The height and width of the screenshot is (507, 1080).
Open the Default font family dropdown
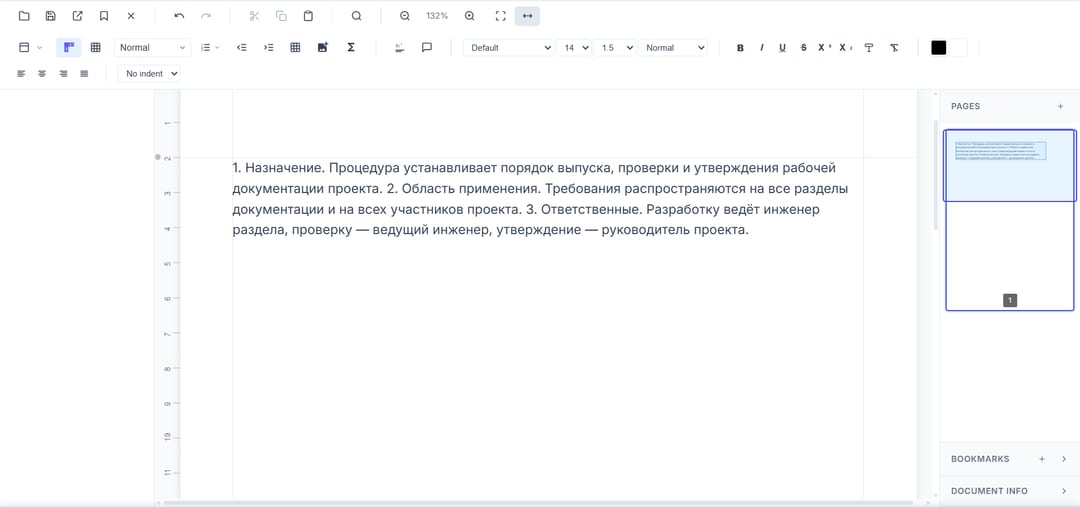click(x=509, y=48)
